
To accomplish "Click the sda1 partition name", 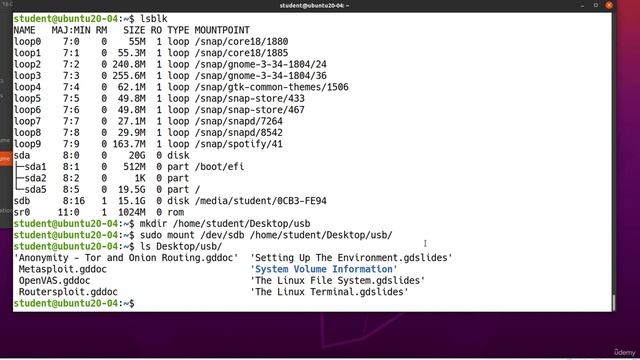I will (36, 167).
